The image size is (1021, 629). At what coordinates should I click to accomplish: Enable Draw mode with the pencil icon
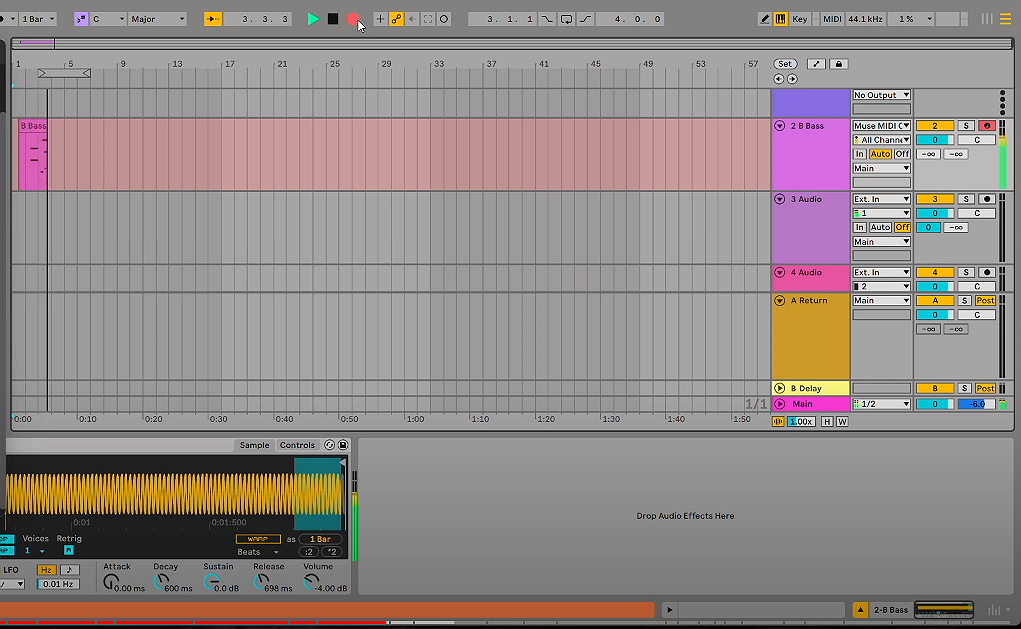click(764, 18)
